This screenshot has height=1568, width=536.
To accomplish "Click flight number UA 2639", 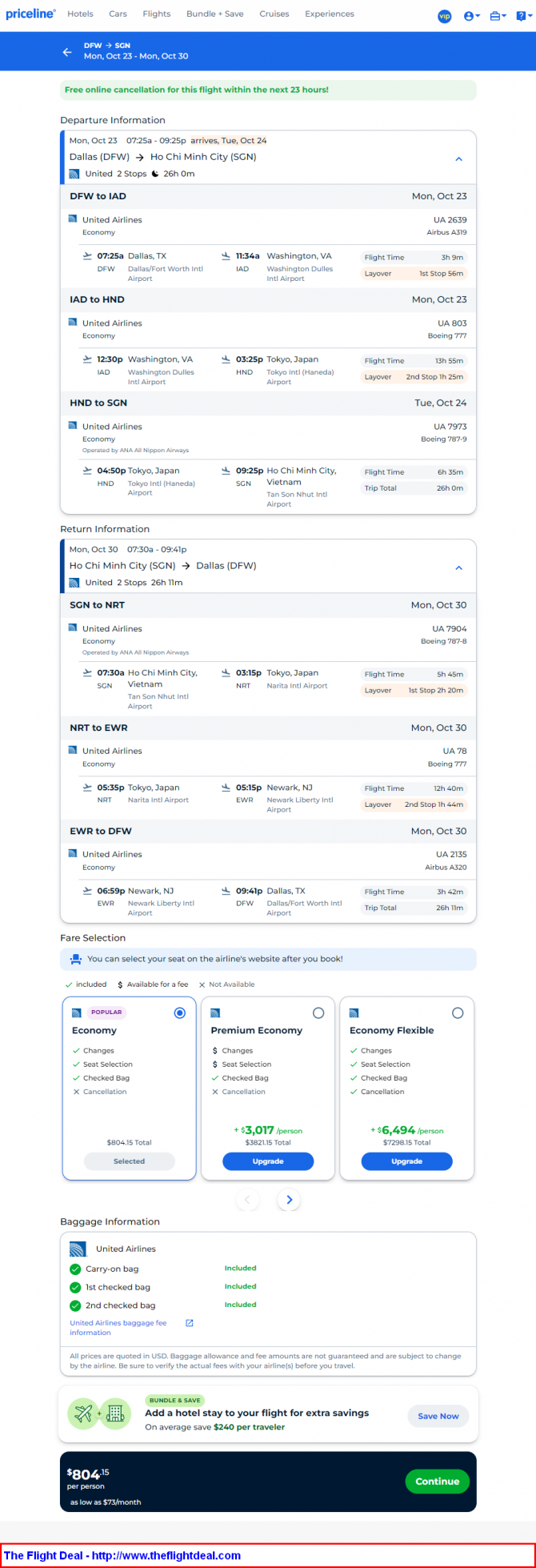I will click(x=450, y=220).
